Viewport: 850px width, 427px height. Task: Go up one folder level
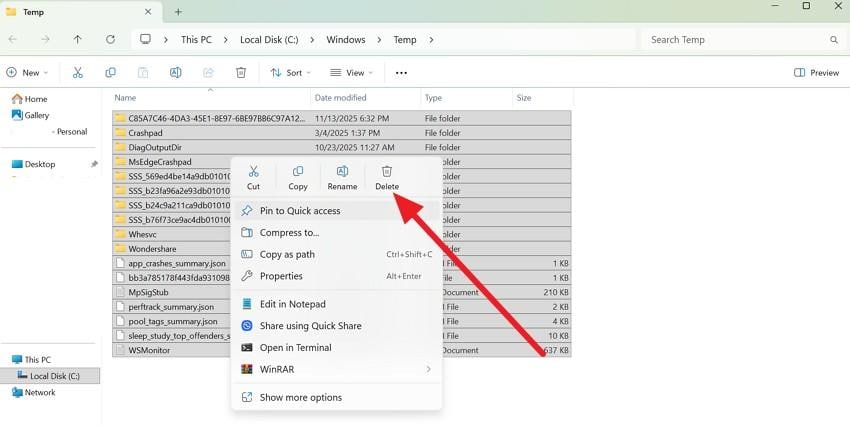78,40
